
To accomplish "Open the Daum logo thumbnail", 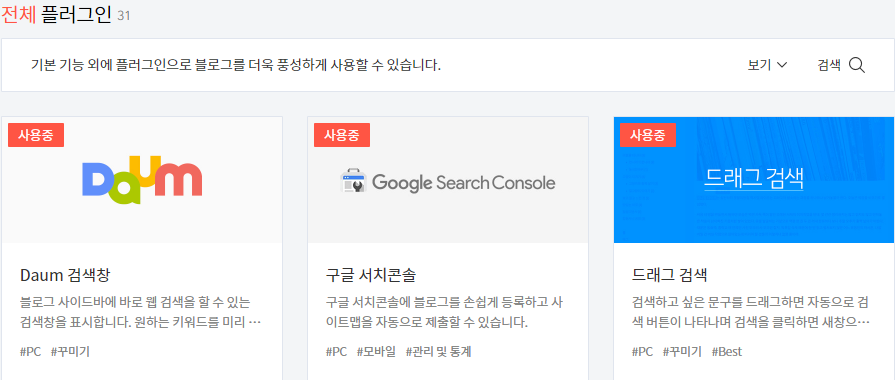I will 142,180.
